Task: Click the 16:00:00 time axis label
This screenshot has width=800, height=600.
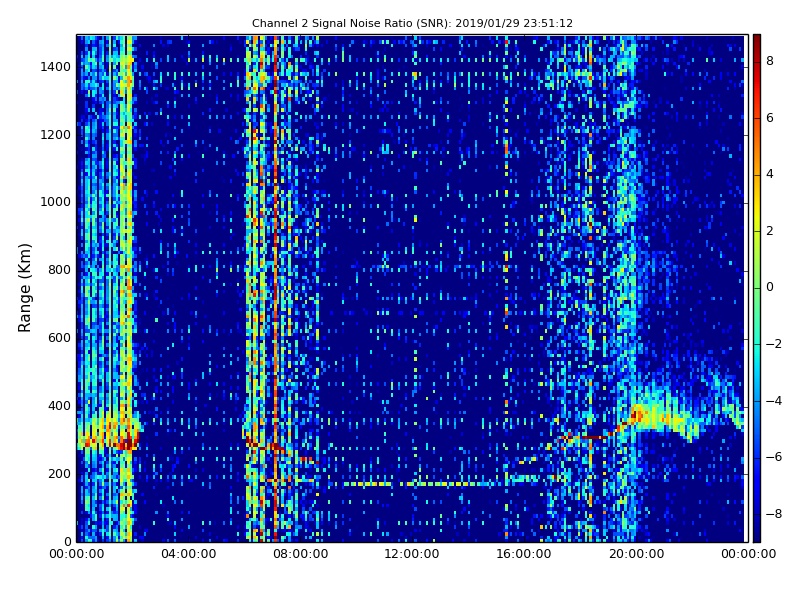Action: pyautogui.click(x=524, y=554)
